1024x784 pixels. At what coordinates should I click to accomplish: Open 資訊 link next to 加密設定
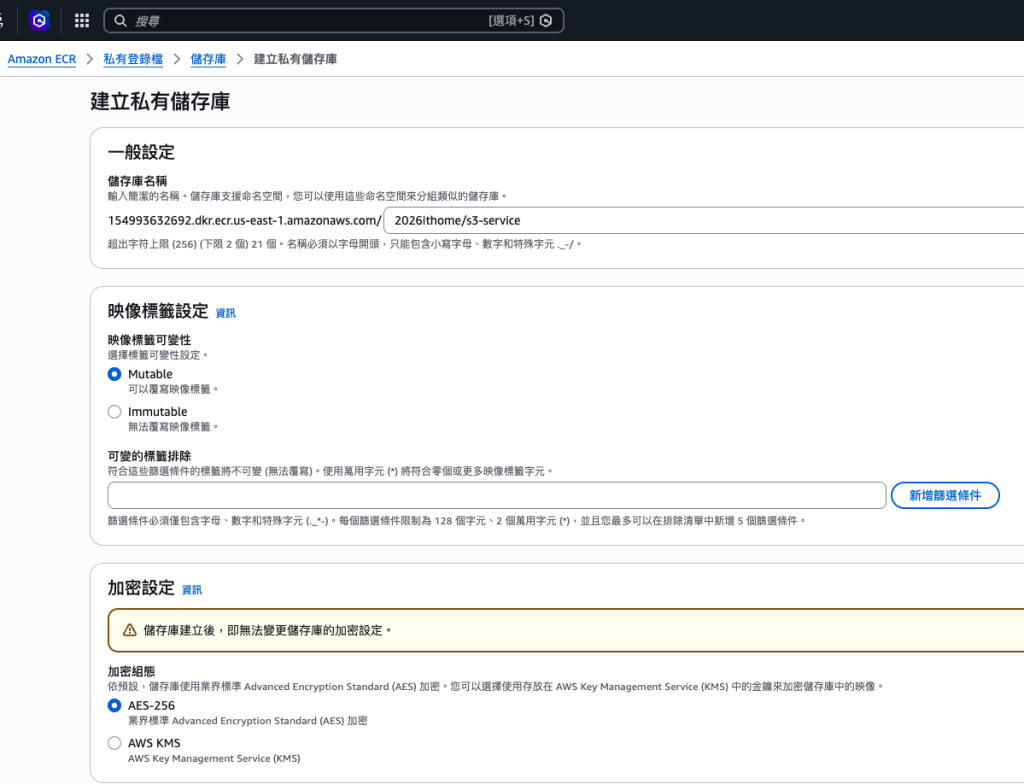point(192,590)
